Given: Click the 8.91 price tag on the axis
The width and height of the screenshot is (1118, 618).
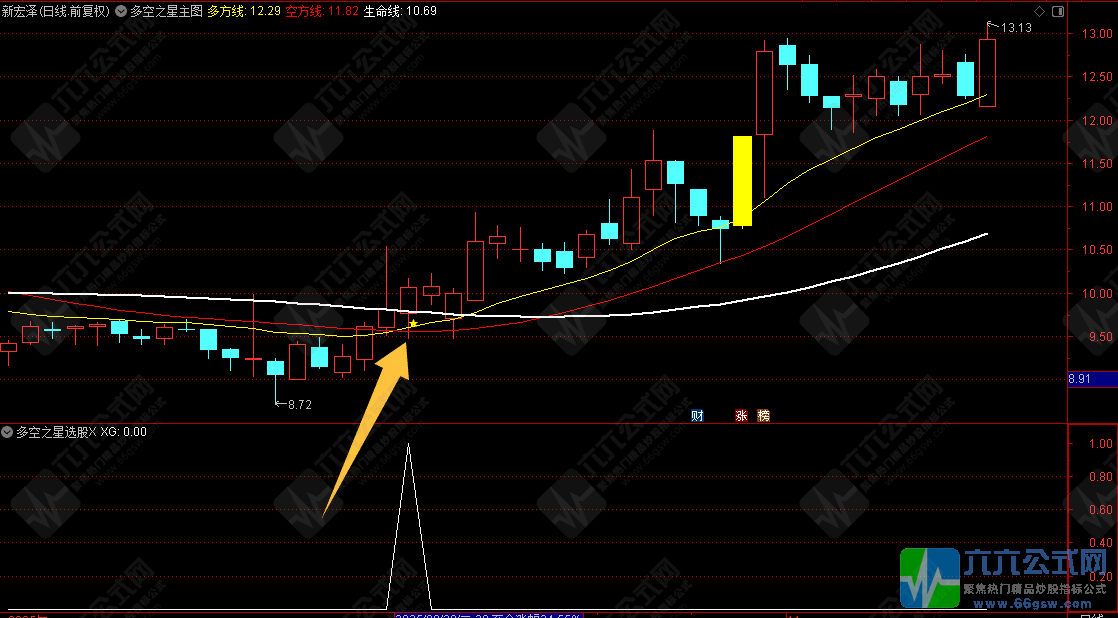Looking at the screenshot, I should point(1078,379).
